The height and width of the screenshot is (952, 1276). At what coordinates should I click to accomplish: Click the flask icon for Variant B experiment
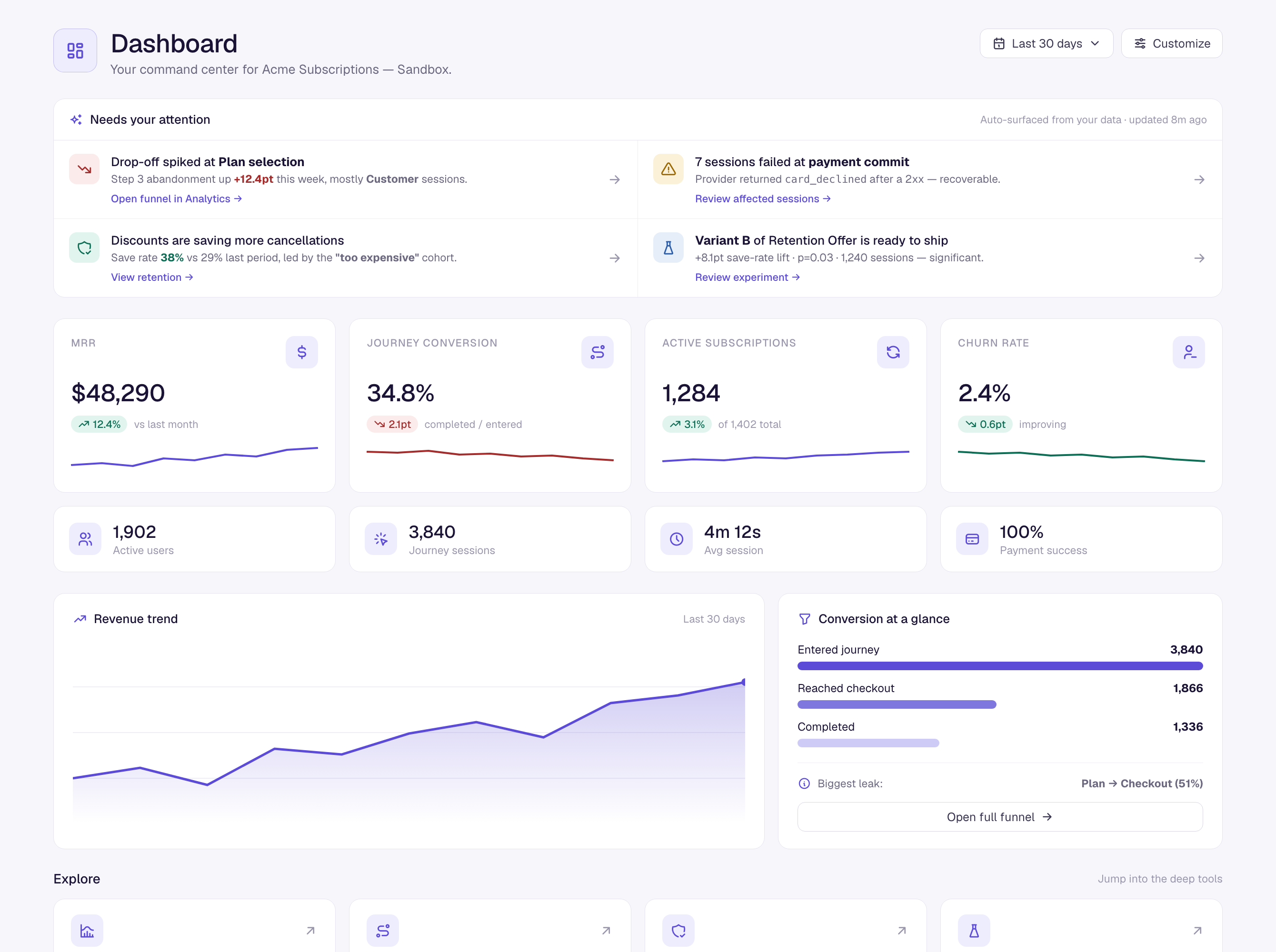(668, 248)
